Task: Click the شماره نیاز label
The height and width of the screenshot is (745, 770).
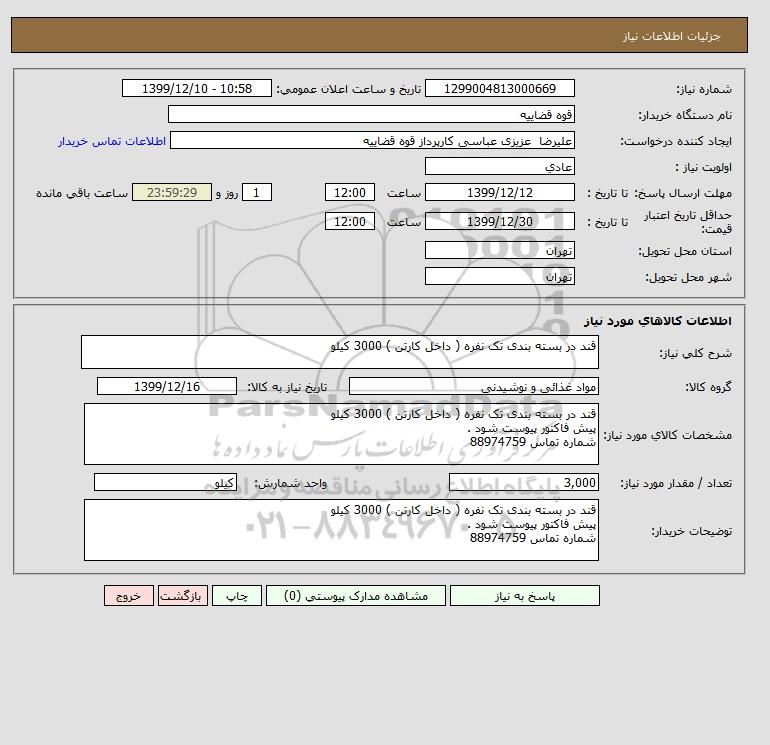Action: [704, 89]
